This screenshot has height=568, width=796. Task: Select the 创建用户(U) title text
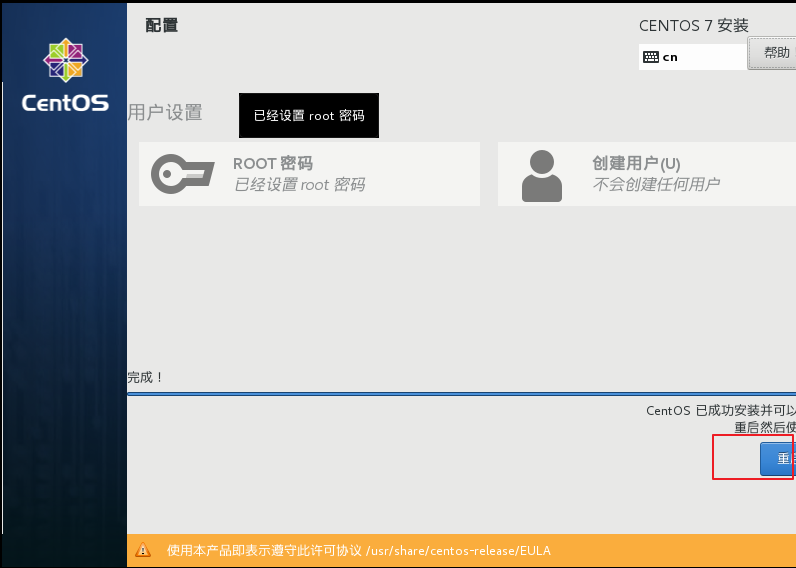click(x=636, y=163)
